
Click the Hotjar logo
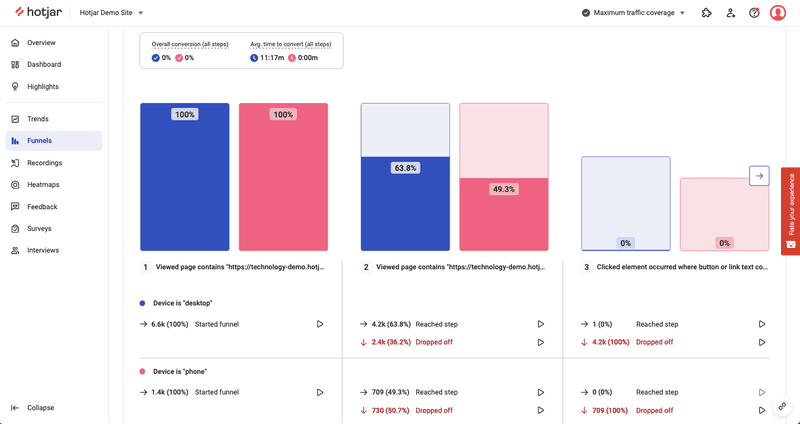click(x=39, y=13)
